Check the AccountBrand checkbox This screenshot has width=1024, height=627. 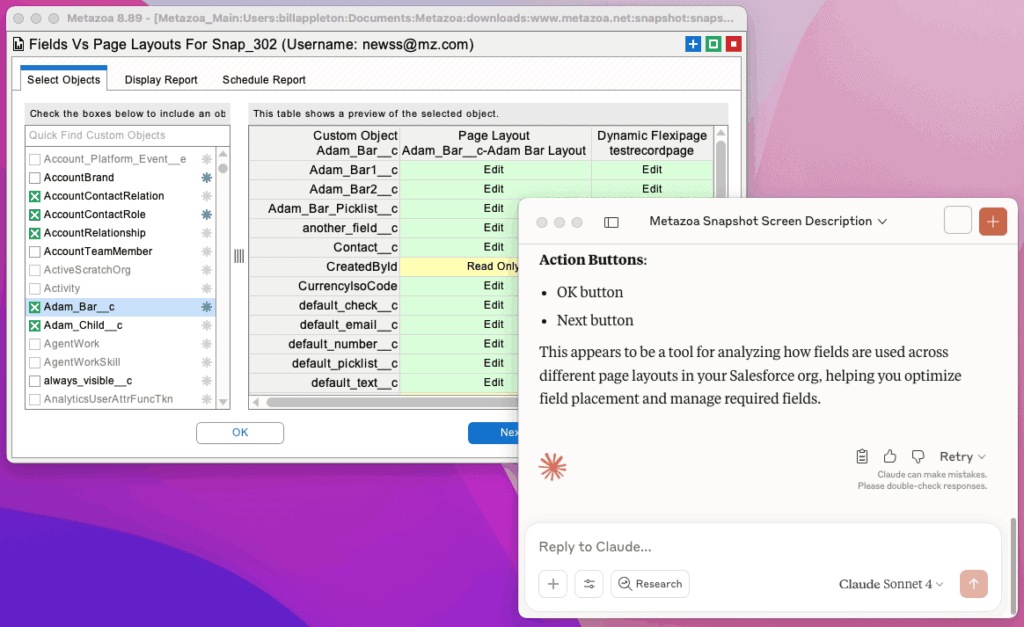(35, 178)
